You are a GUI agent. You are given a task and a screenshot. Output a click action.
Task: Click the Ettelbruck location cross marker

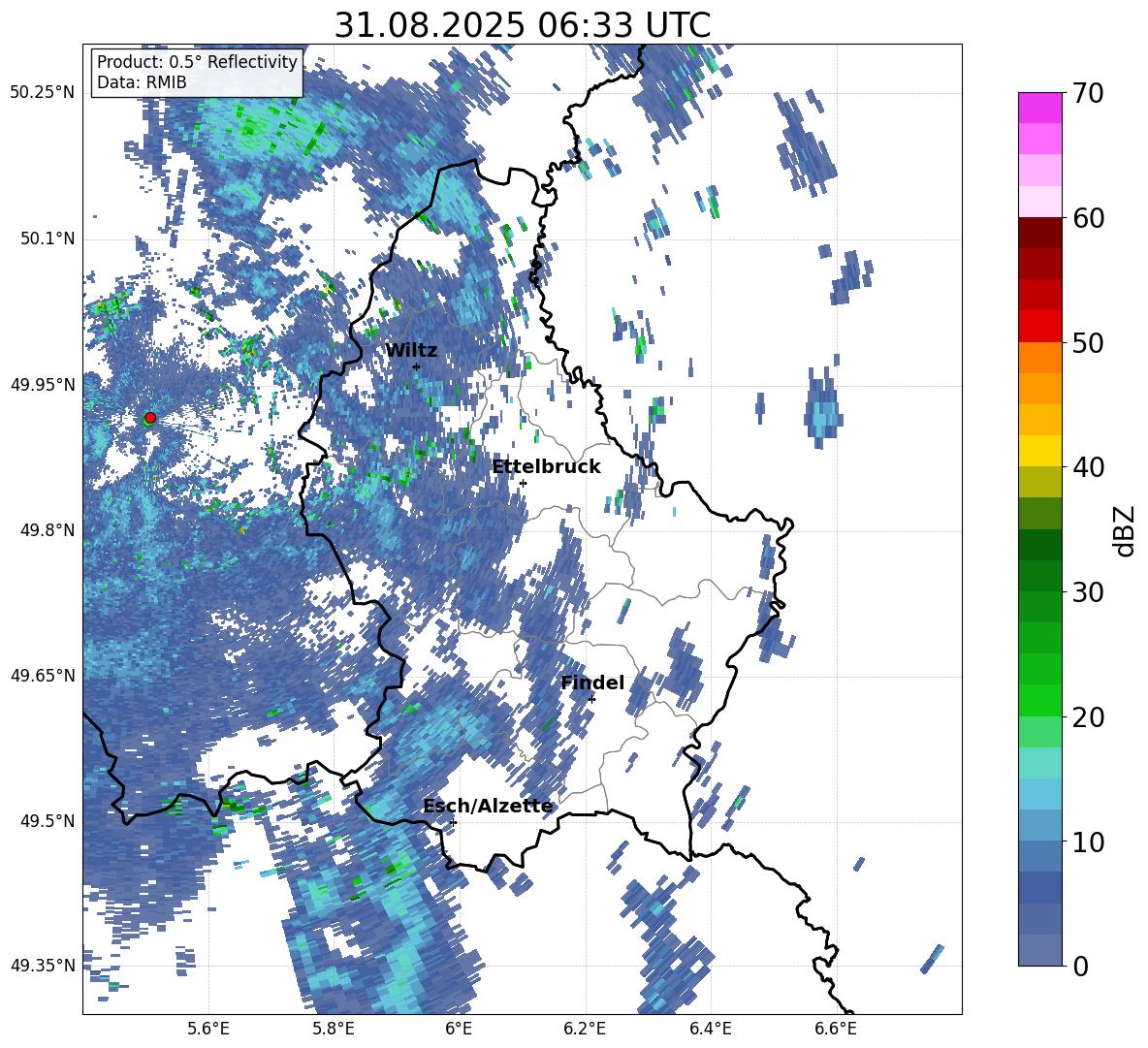click(523, 483)
